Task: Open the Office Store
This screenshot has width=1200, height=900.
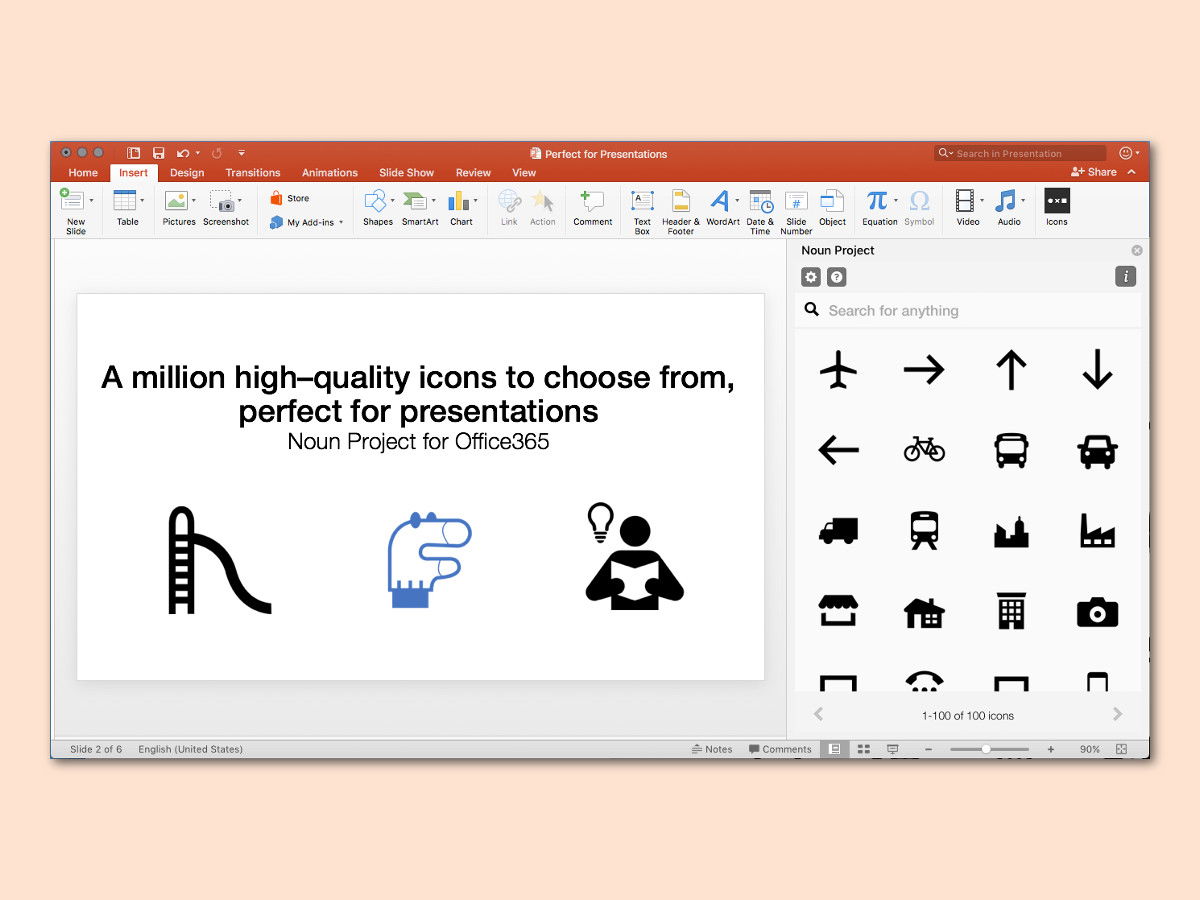Action: [x=290, y=198]
